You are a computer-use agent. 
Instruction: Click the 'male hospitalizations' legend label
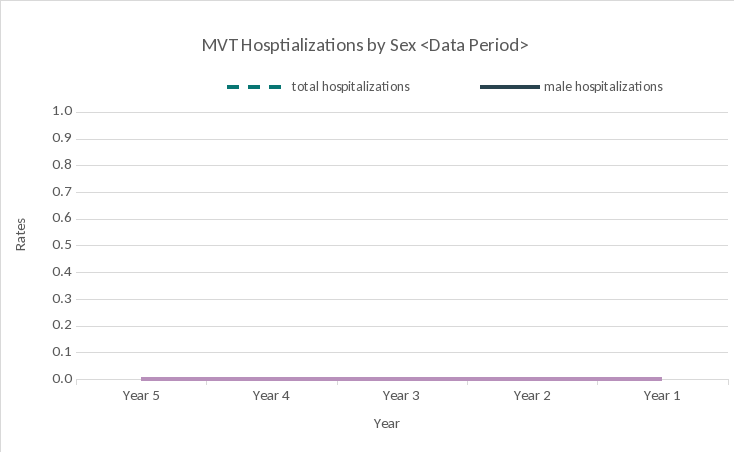click(x=603, y=87)
